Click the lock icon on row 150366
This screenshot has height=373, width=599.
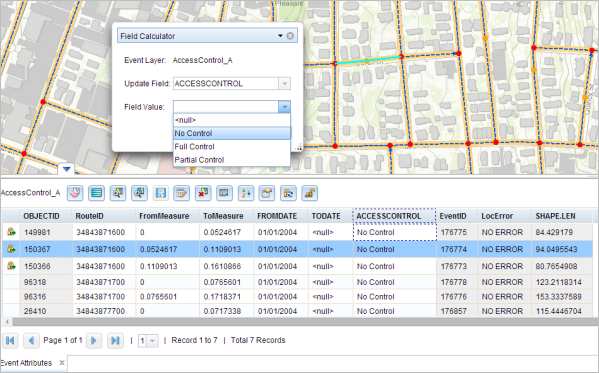pos(11,266)
